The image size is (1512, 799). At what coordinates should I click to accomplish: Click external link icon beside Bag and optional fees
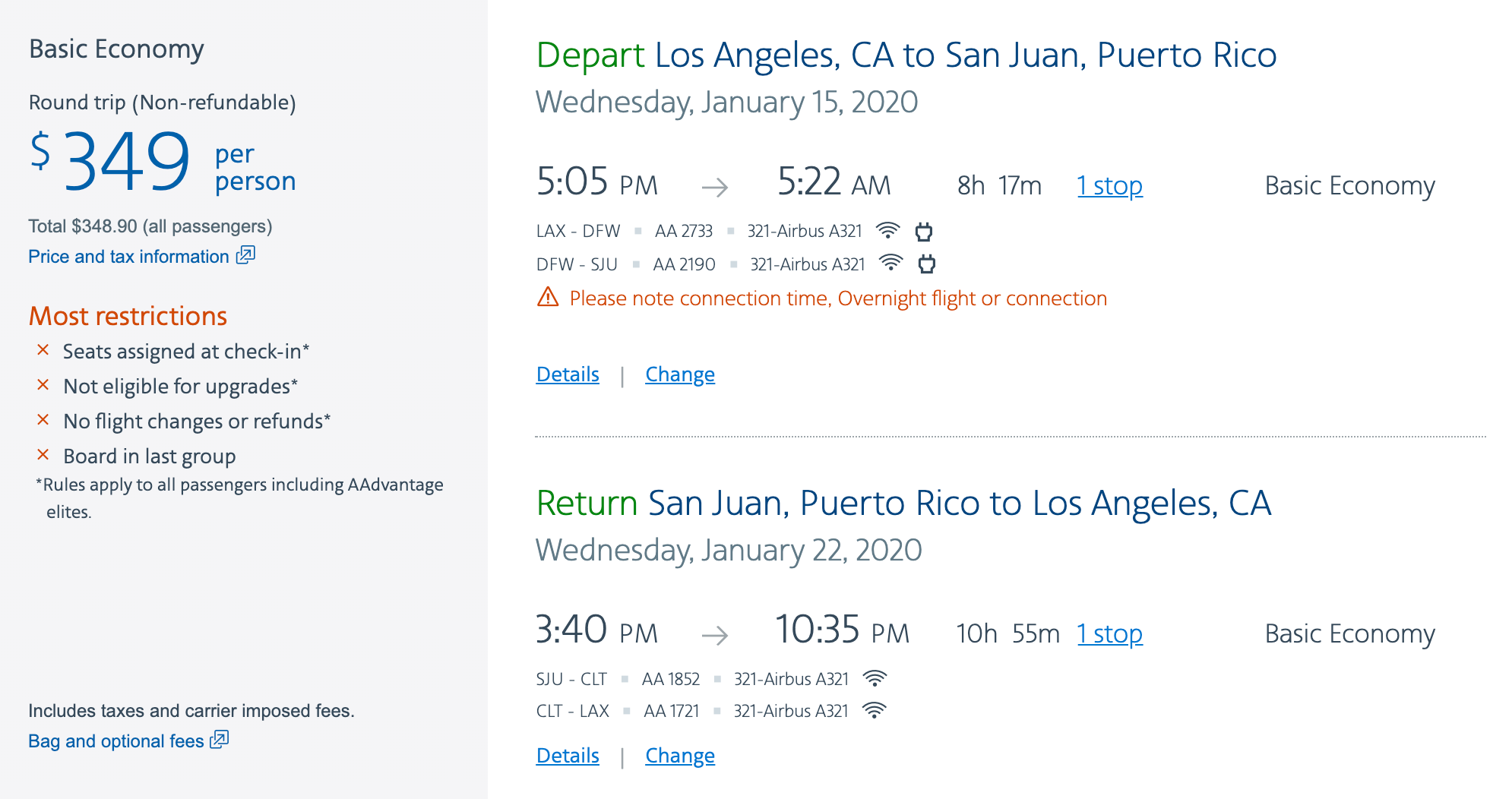coord(220,739)
